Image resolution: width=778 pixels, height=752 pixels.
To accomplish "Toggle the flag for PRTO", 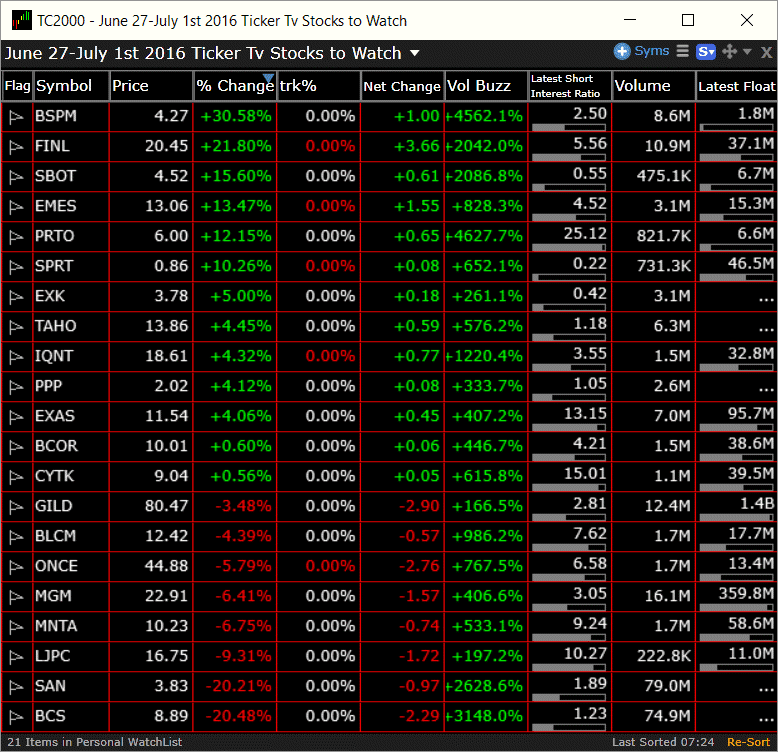I will [16, 237].
